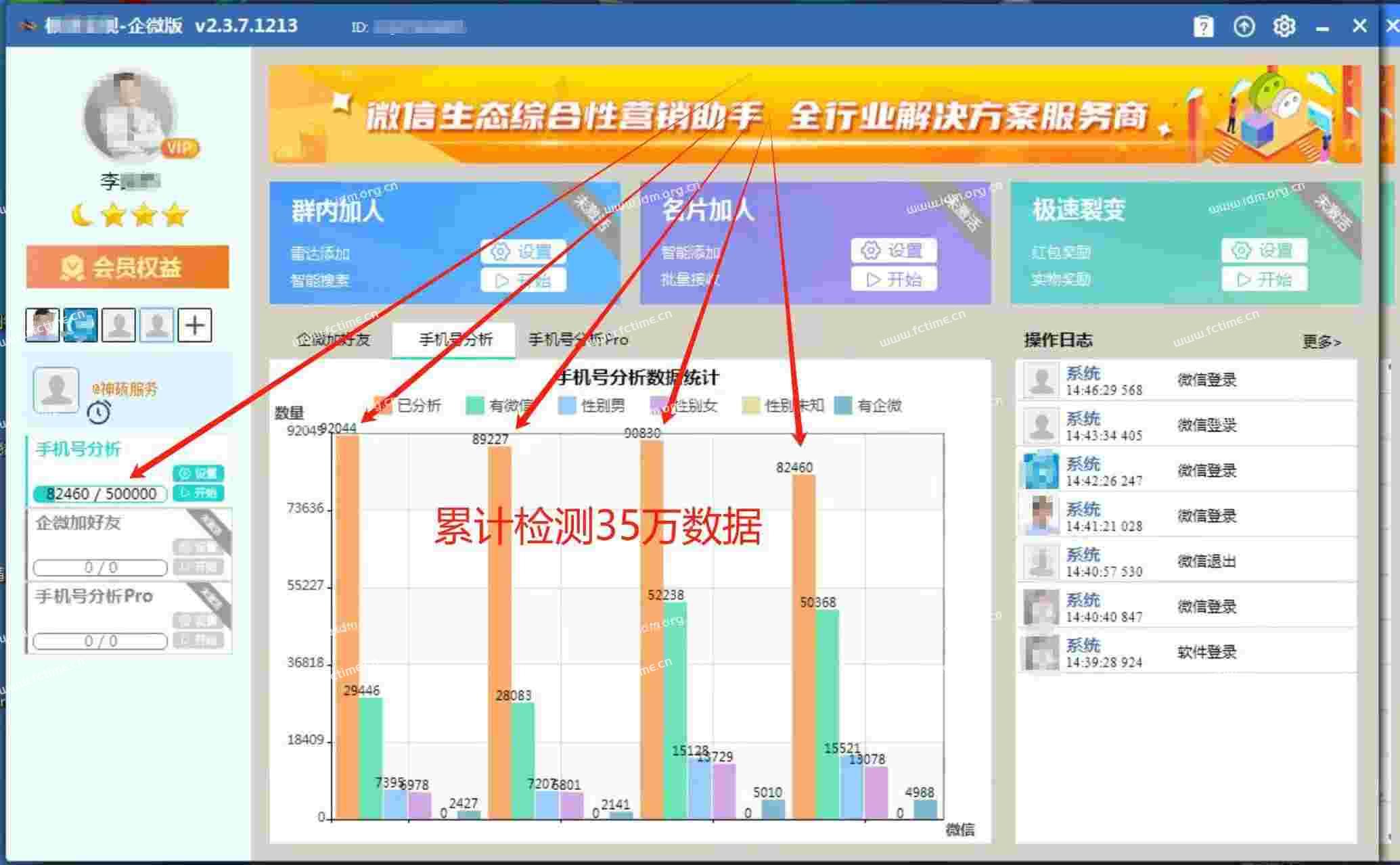
Task: Toggle 有企微 legend color swatch
Action: [843, 405]
